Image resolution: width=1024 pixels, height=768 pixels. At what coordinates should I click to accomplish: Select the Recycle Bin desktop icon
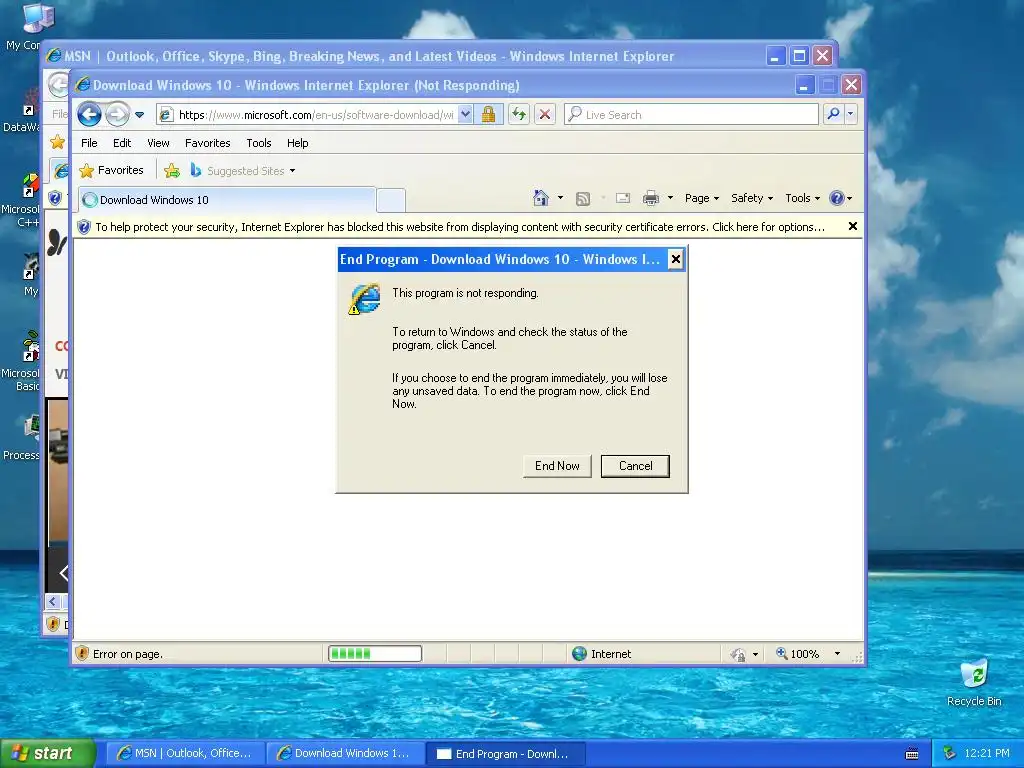pyautogui.click(x=974, y=683)
